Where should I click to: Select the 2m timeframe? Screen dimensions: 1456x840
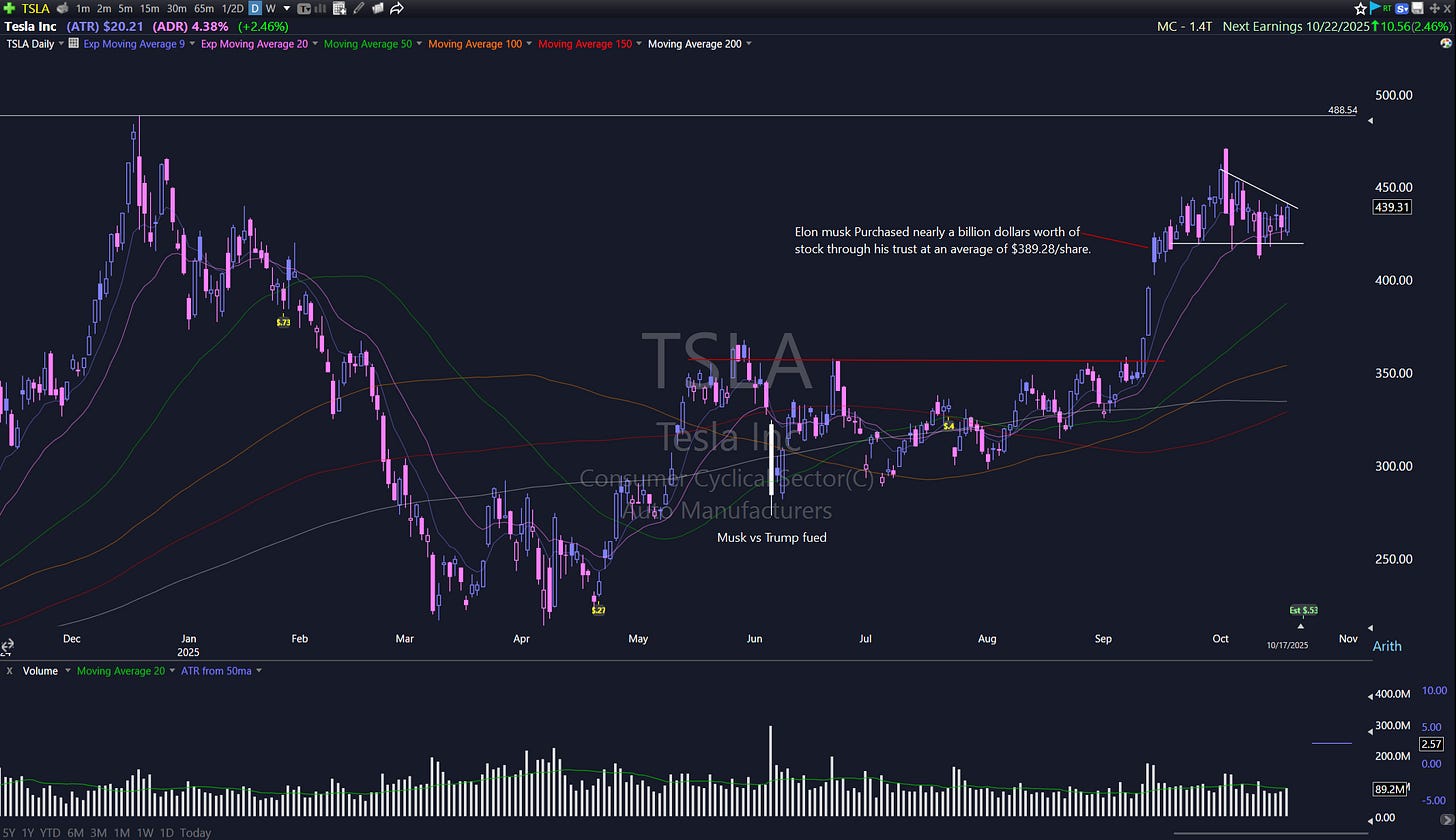click(103, 8)
